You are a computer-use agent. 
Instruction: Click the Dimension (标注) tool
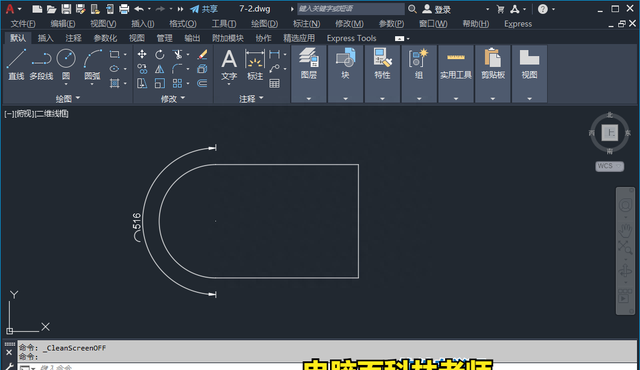tap(255, 64)
